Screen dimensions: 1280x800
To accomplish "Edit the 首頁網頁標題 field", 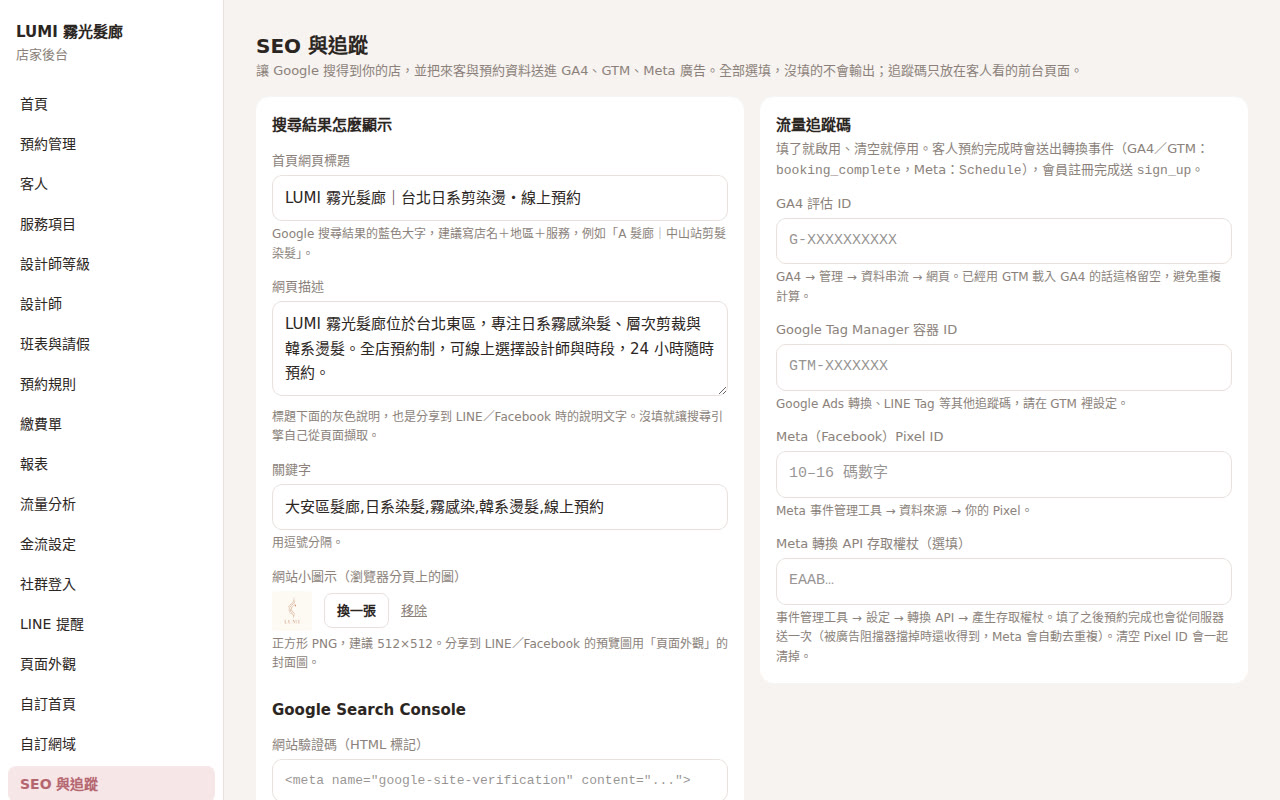I will pyautogui.click(x=500, y=198).
